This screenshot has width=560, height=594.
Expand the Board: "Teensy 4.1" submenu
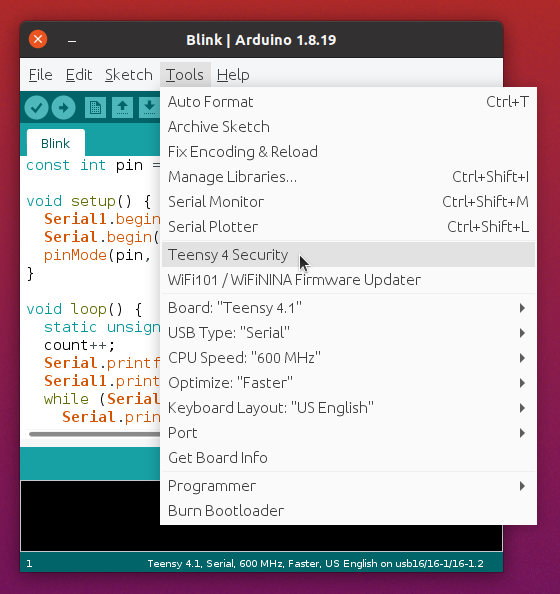348,308
